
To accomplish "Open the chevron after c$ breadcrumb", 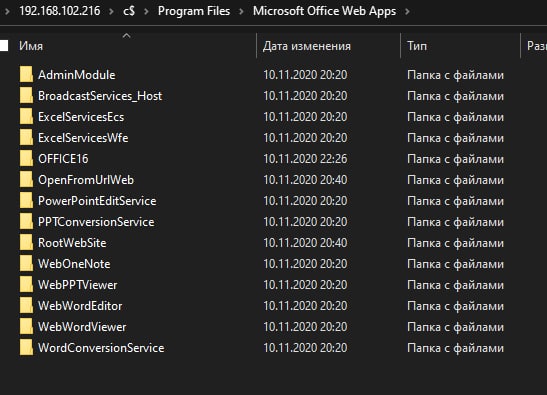I will point(146,11).
